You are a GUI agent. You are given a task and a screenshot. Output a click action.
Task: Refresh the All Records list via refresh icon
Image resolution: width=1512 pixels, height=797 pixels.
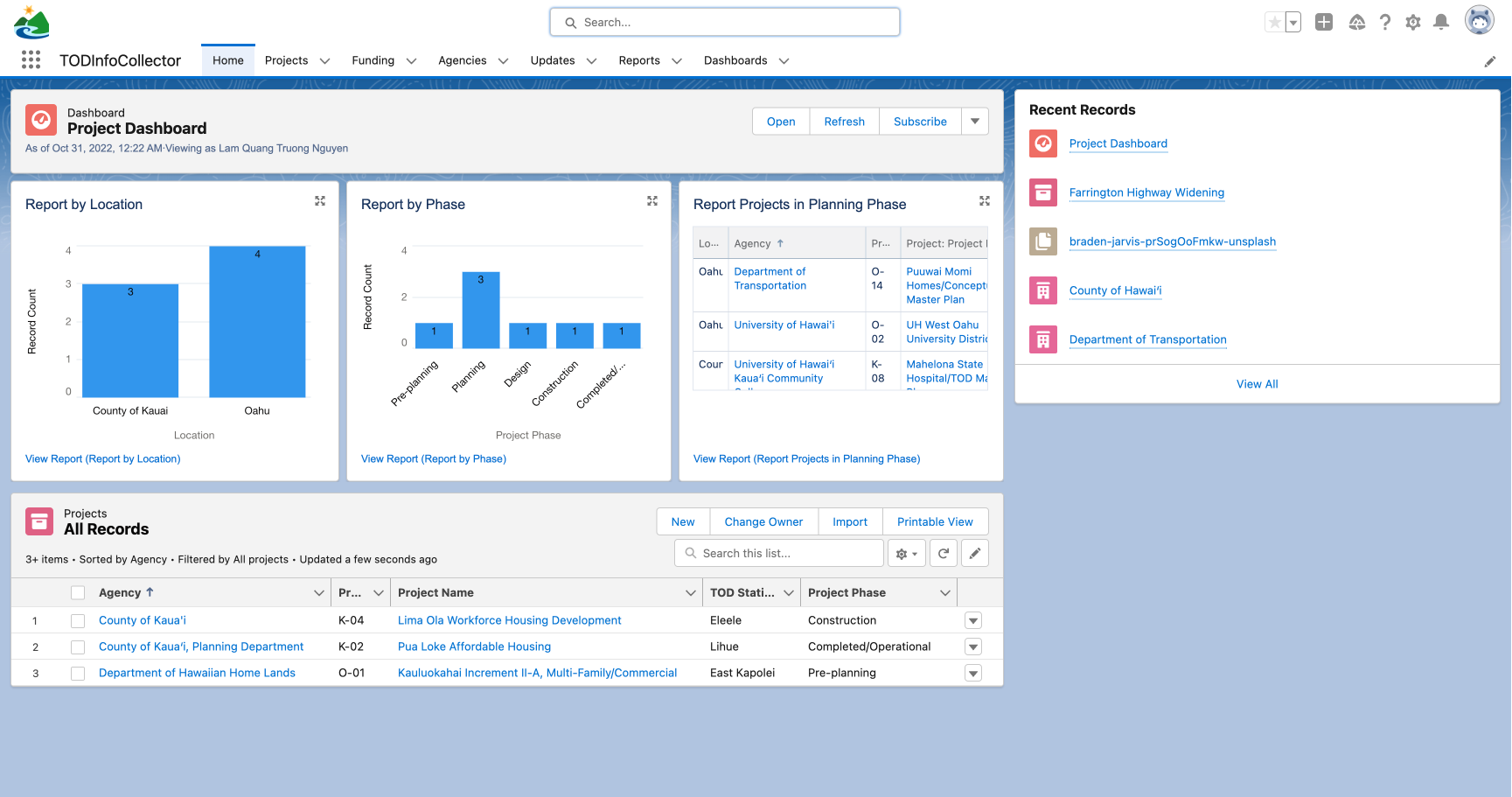[x=943, y=552]
